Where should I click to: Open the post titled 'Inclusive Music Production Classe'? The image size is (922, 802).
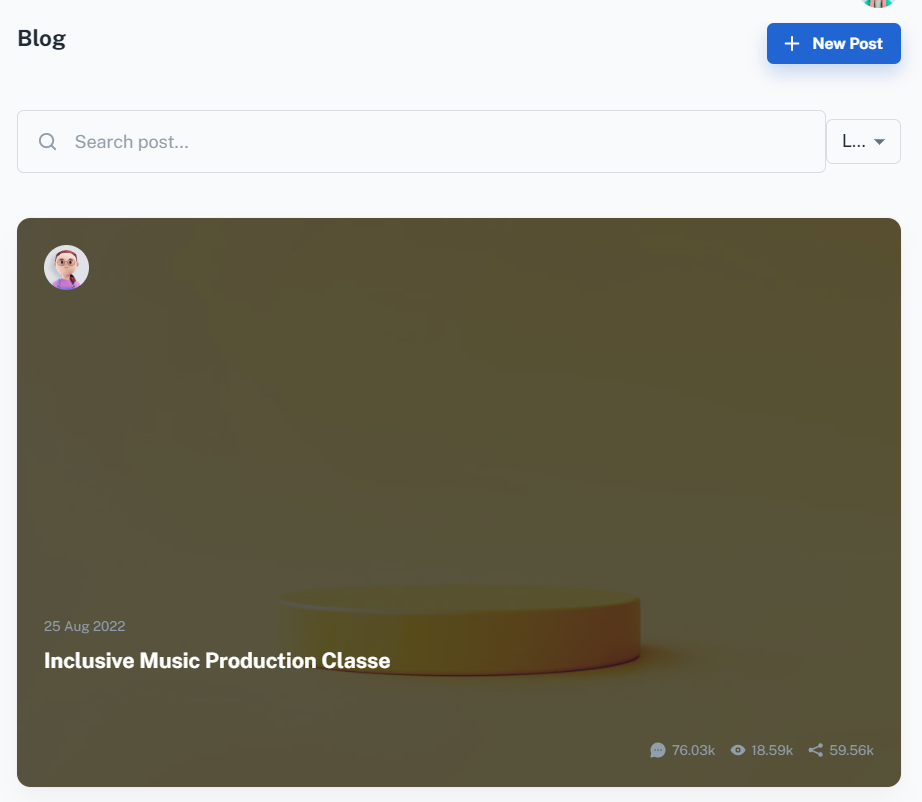[x=217, y=660]
